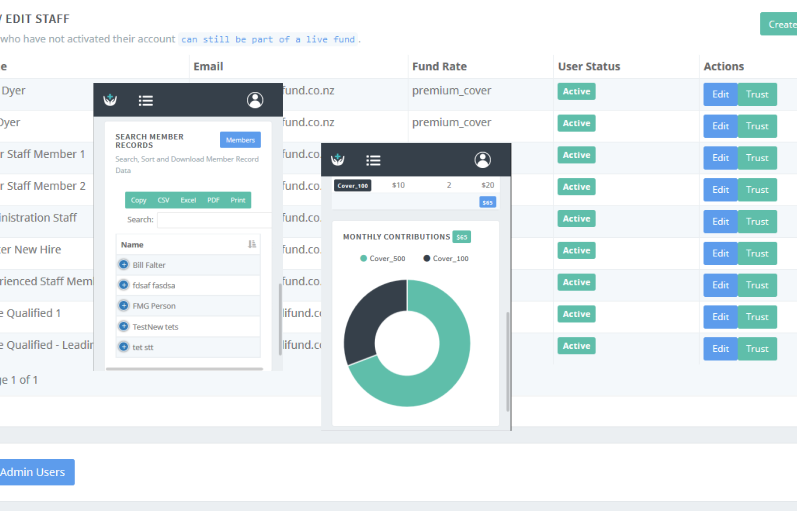Click the user avatar icon in right mobile panel
This screenshot has width=797, height=511.
tap(483, 160)
